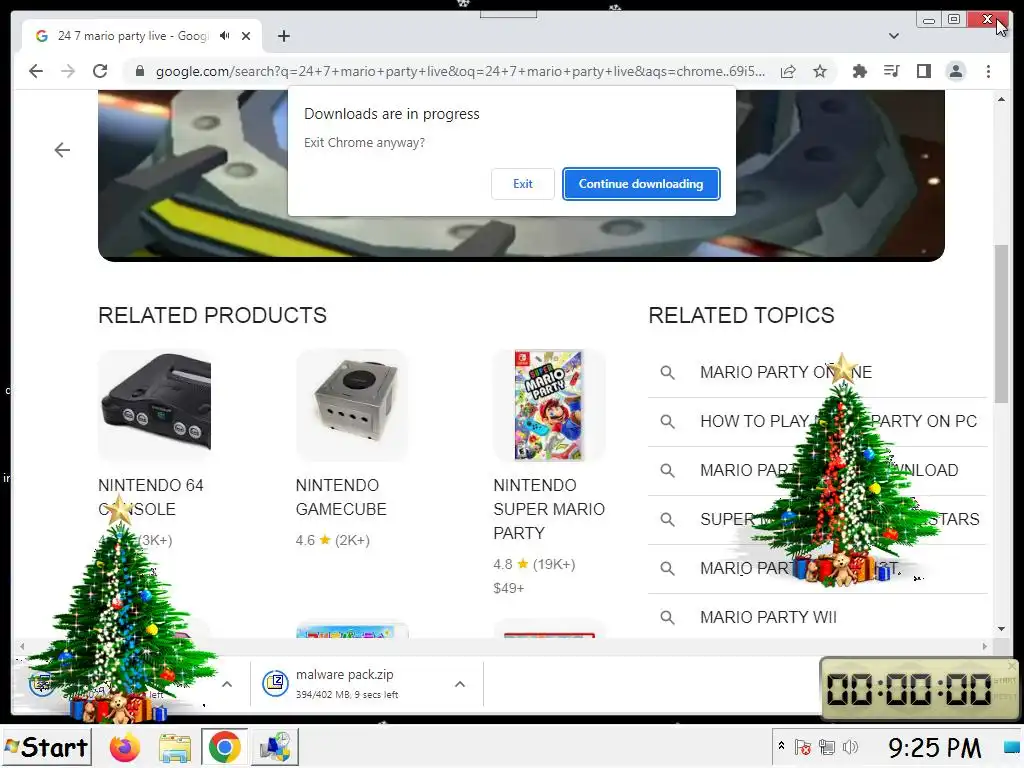Search related topic HOW TO PLAY PARTY ON PC
The width and height of the screenshot is (1024, 768).
(839, 421)
